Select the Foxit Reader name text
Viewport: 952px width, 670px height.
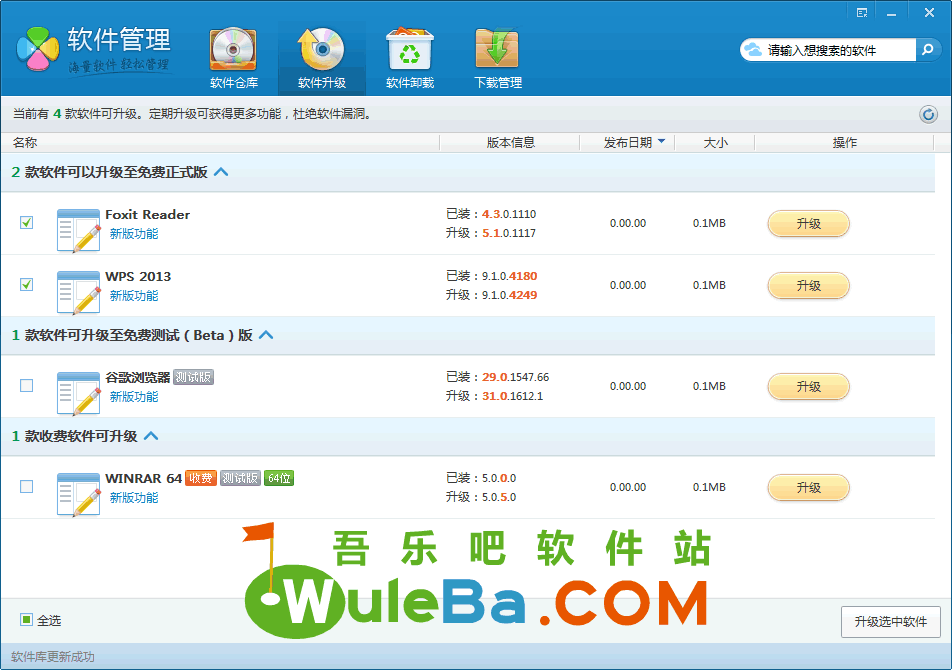point(148,214)
